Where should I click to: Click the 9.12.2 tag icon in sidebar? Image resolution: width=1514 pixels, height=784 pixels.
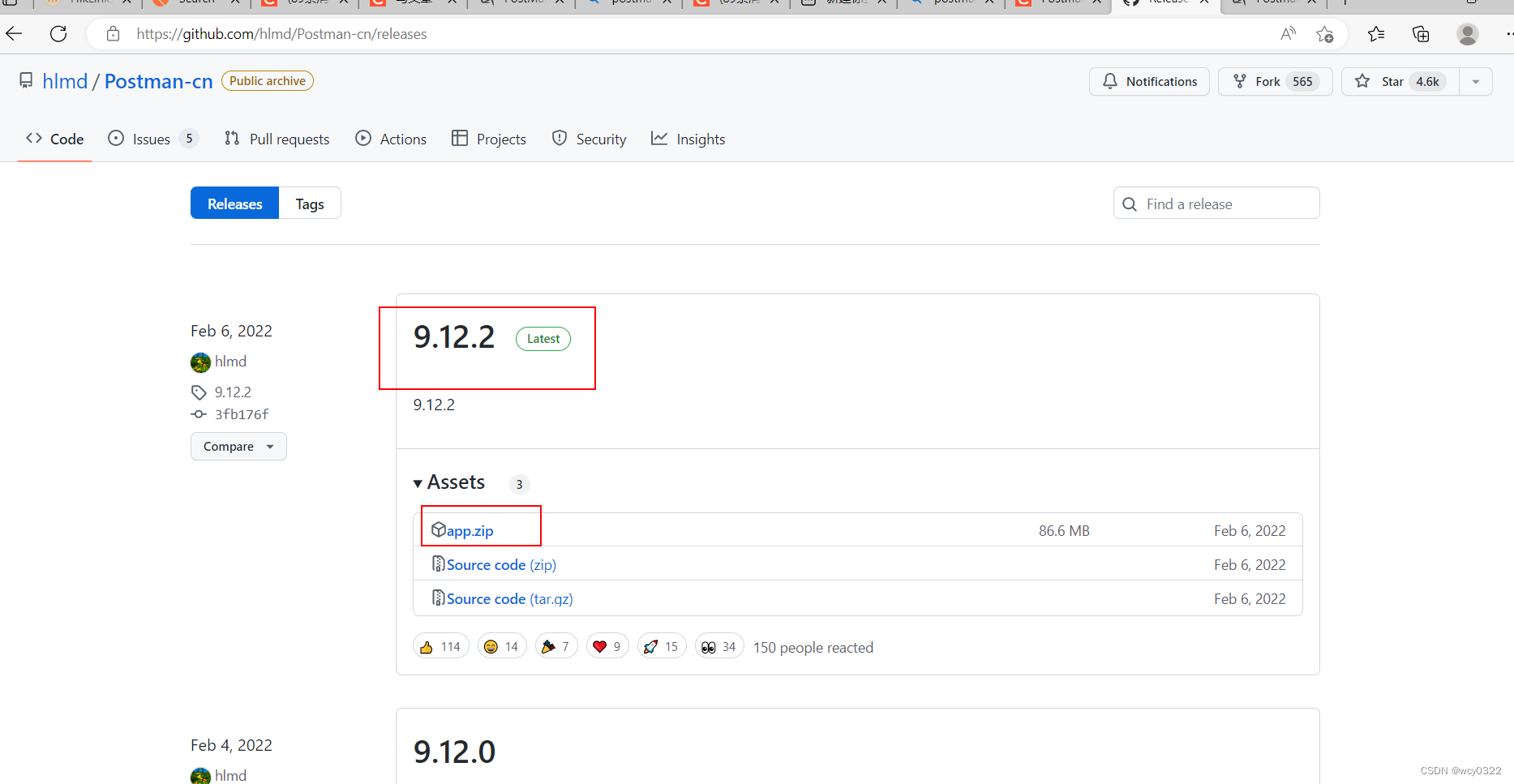pyautogui.click(x=199, y=392)
